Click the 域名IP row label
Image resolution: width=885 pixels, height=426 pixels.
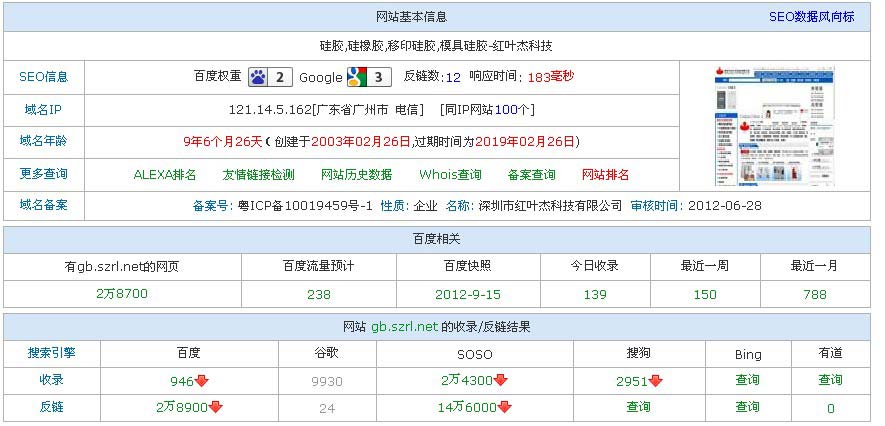click(43, 109)
